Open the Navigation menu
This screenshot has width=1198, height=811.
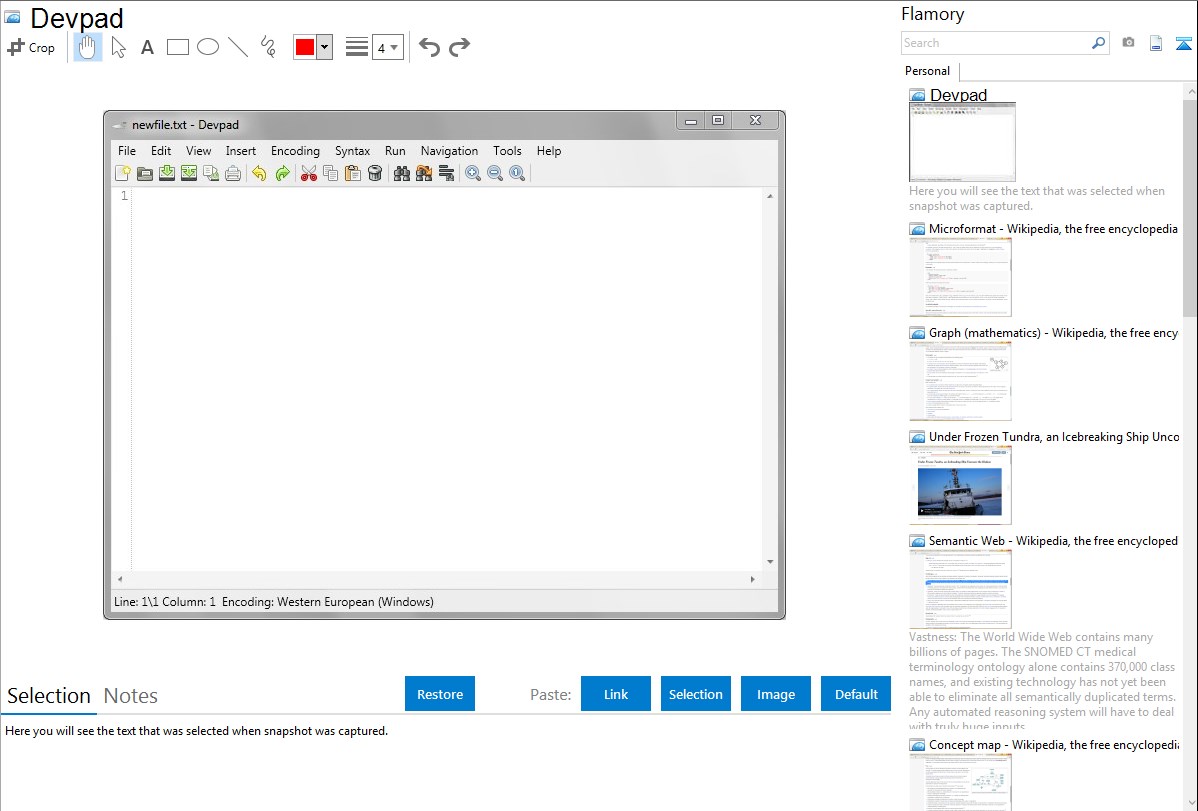449,151
